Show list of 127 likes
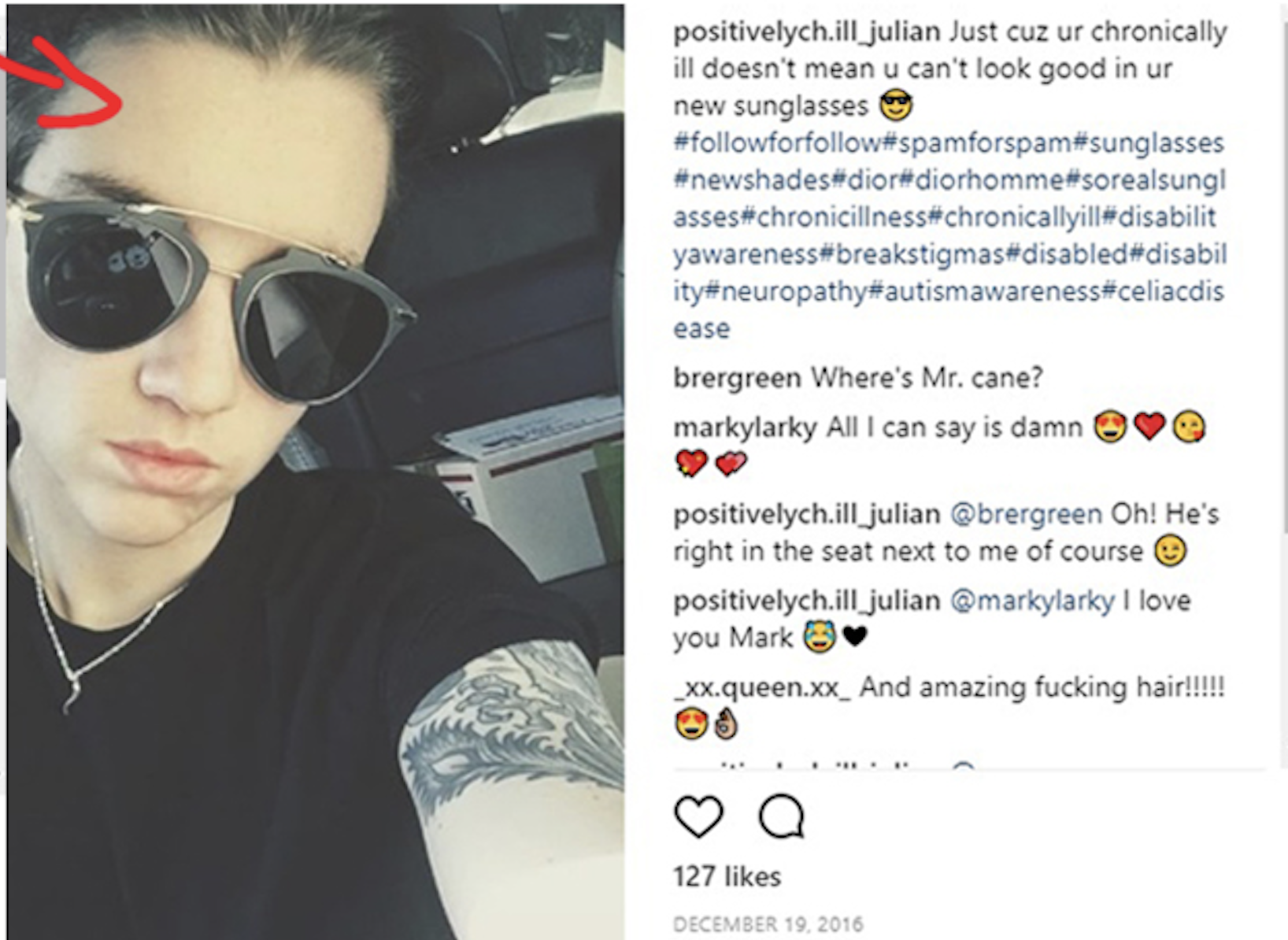The image size is (1288, 940). click(x=727, y=876)
